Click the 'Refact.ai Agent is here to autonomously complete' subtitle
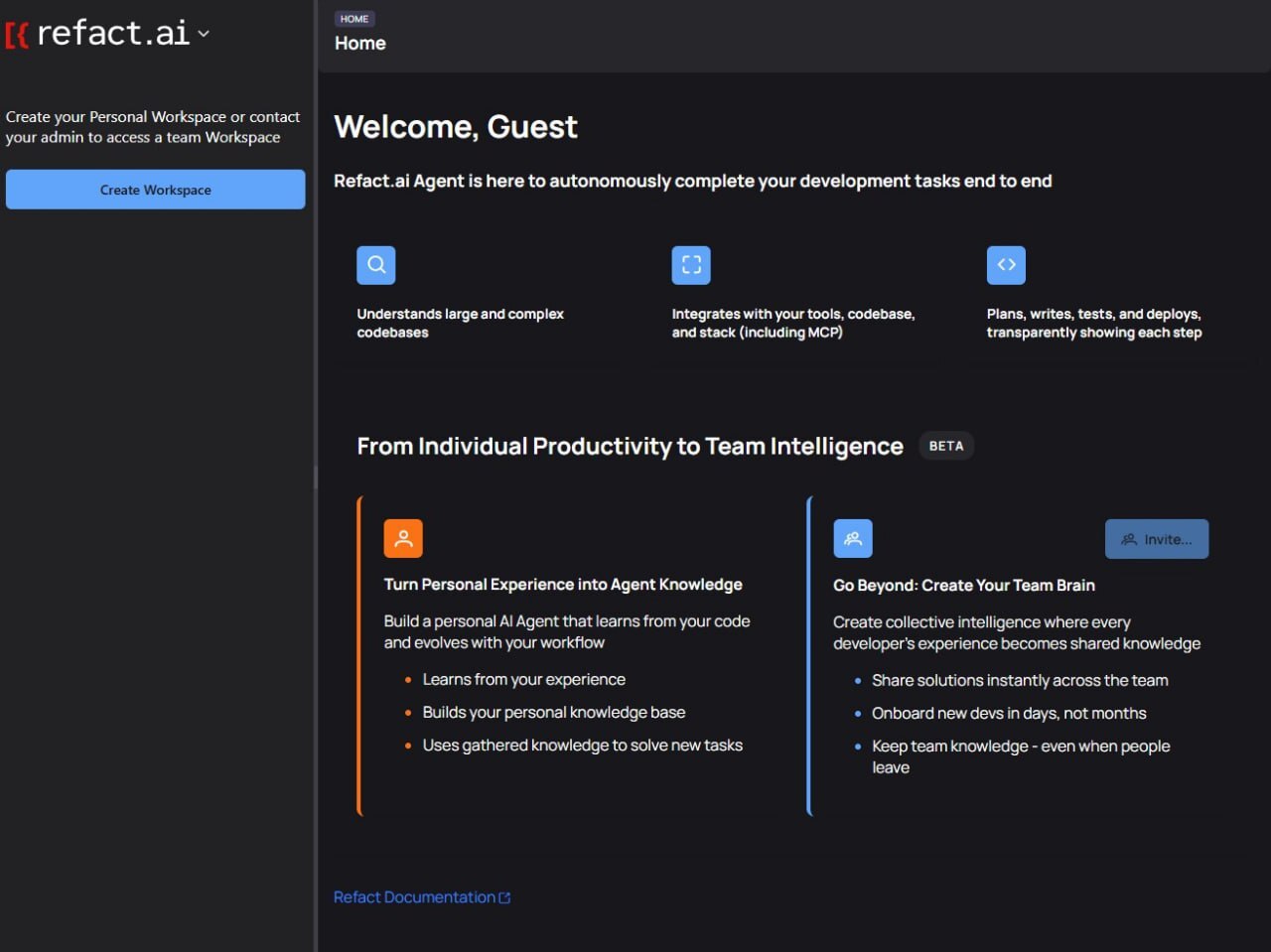The image size is (1271, 952). coord(693,181)
